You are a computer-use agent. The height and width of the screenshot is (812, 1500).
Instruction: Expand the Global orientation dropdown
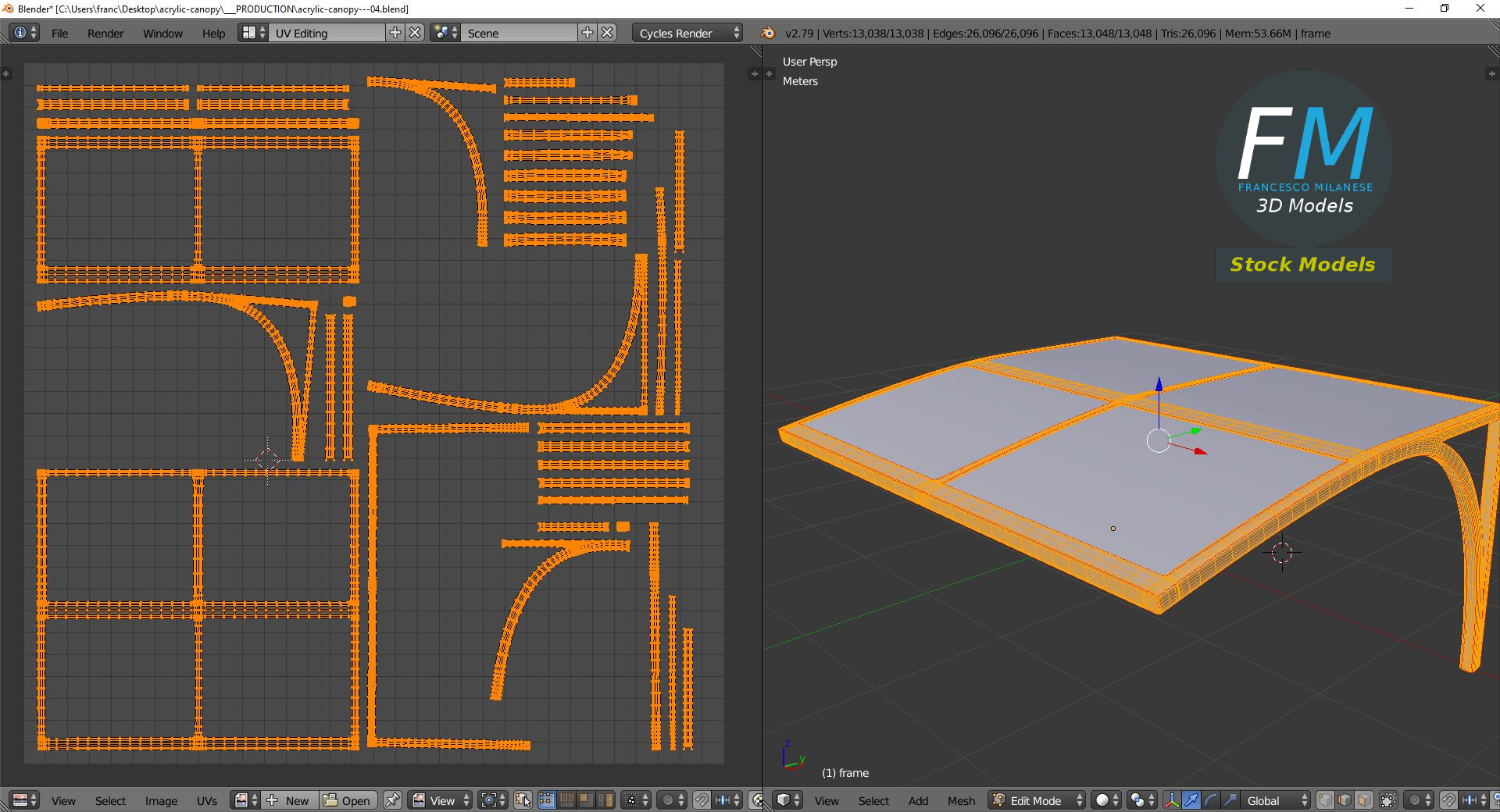(1275, 800)
